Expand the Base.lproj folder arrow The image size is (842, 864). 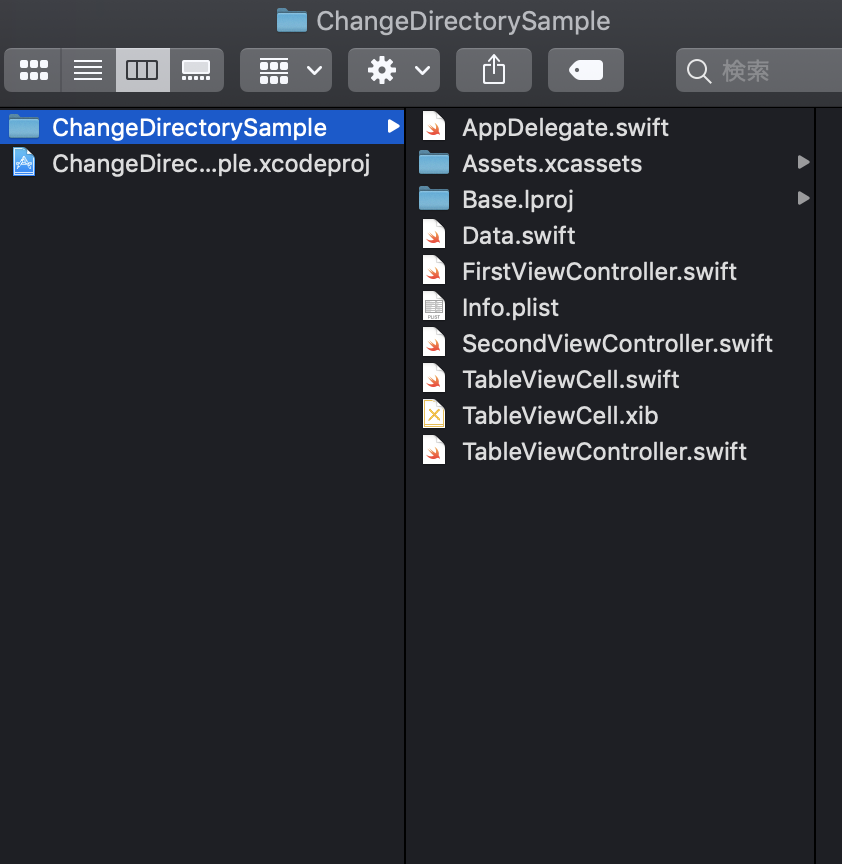(x=803, y=199)
